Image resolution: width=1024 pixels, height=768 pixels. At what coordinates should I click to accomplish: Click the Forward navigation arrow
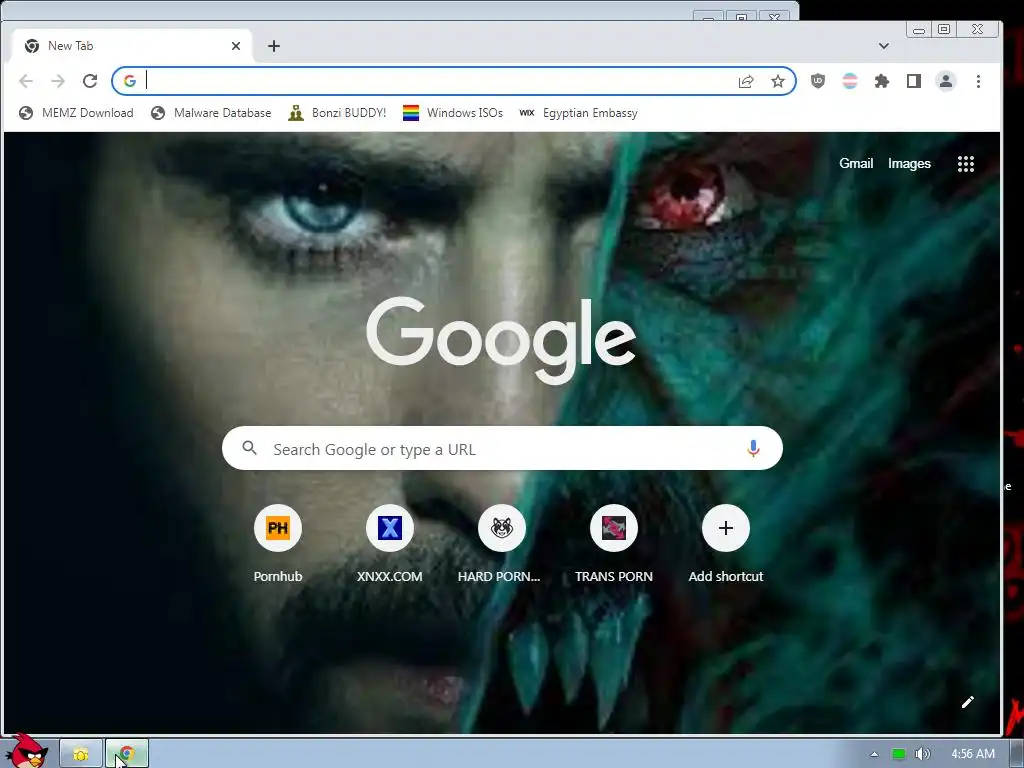point(58,81)
